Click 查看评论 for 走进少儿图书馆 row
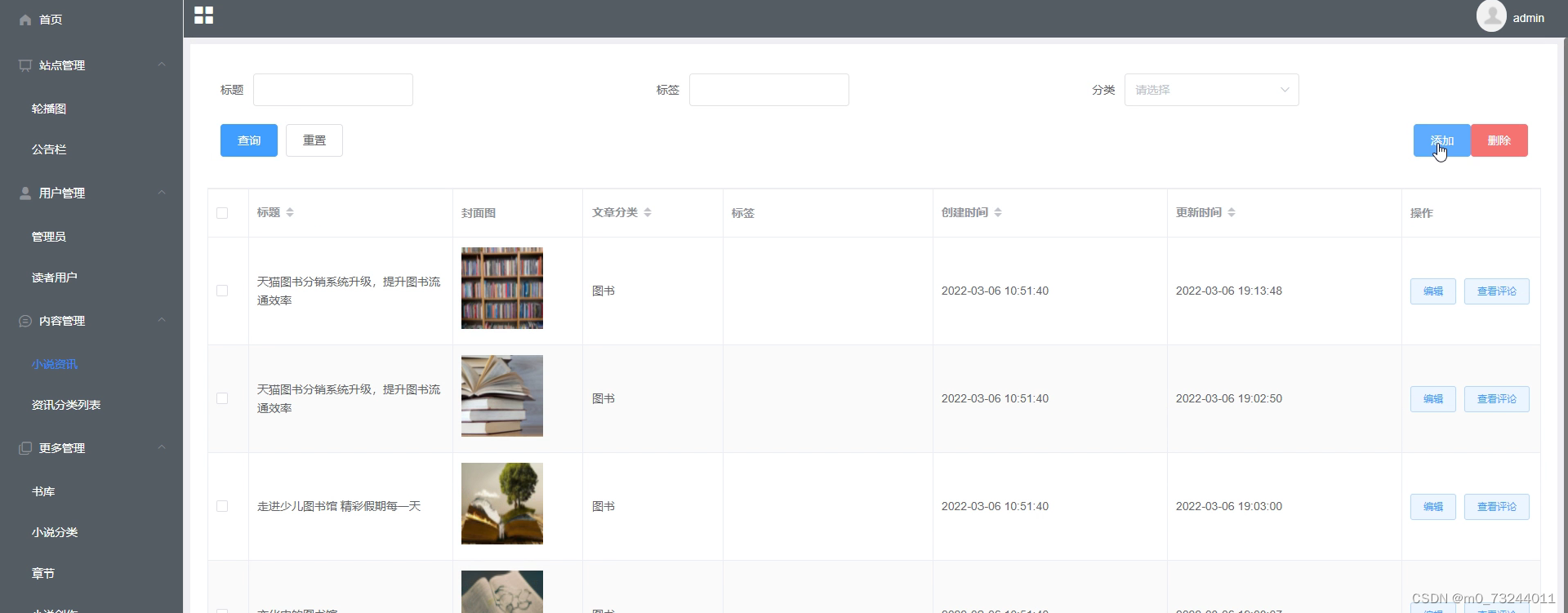Viewport: 1568px width, 613px height. (x=1497, y=507)
